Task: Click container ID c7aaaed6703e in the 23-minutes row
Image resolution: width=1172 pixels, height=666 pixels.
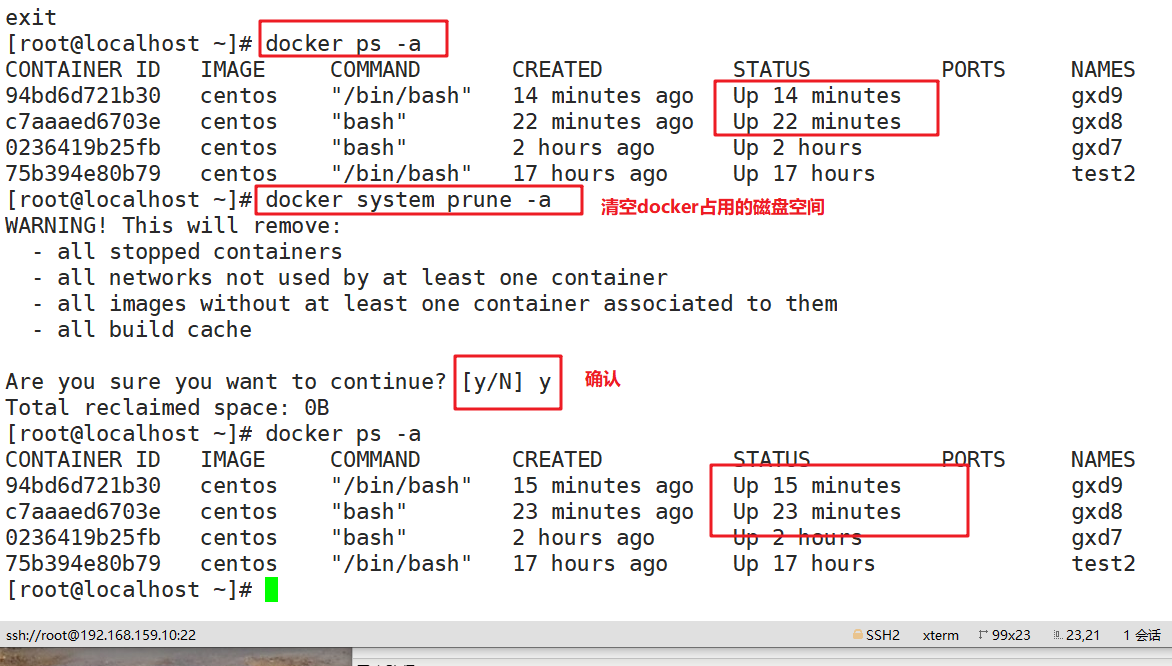Action: click(83, 512)
